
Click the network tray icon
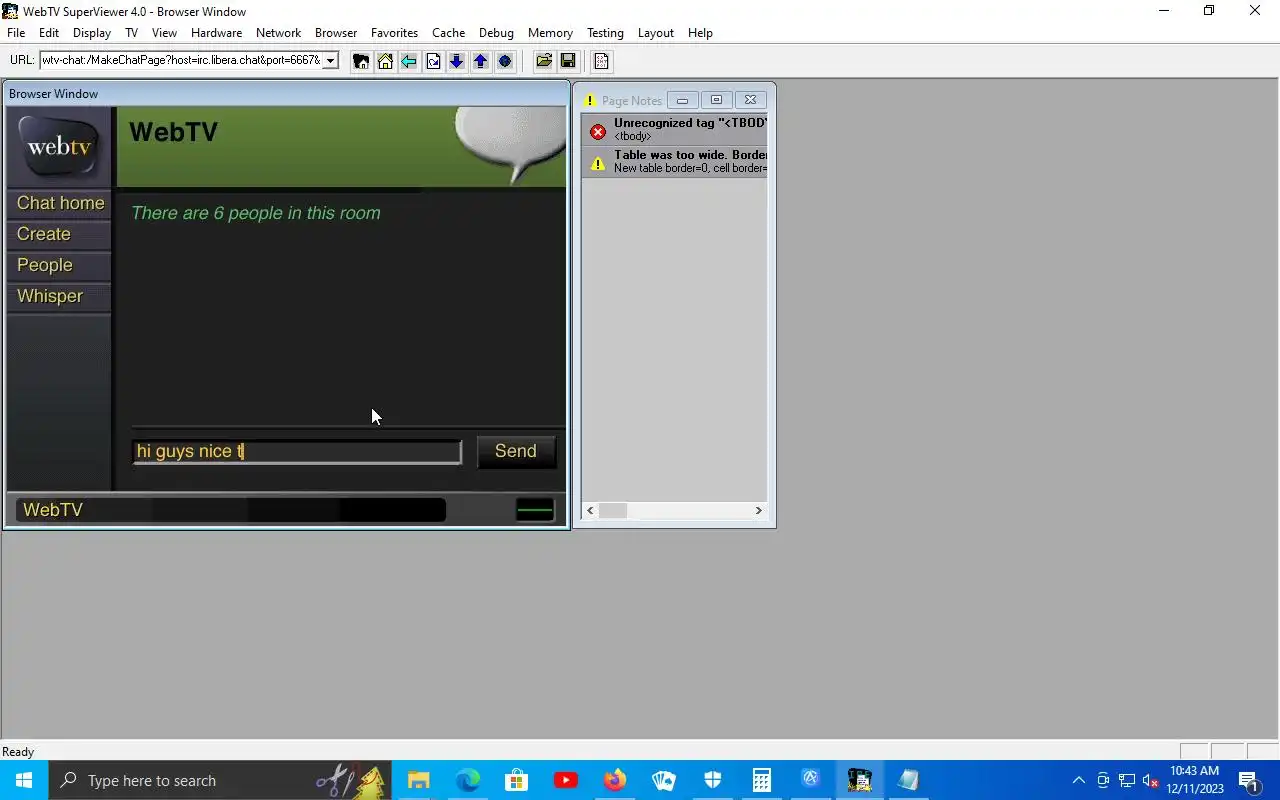tap(1127, 780)
